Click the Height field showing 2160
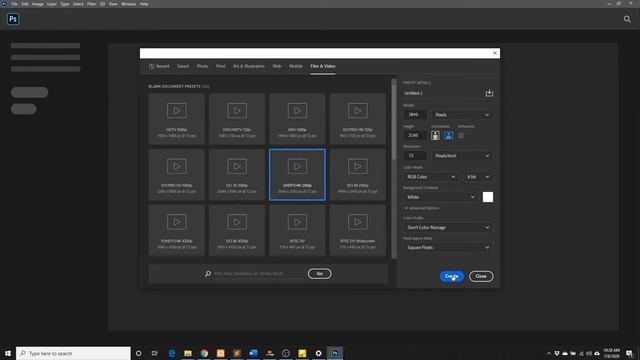This screenshot has width=640, height=360. click(x=415, y=135)
